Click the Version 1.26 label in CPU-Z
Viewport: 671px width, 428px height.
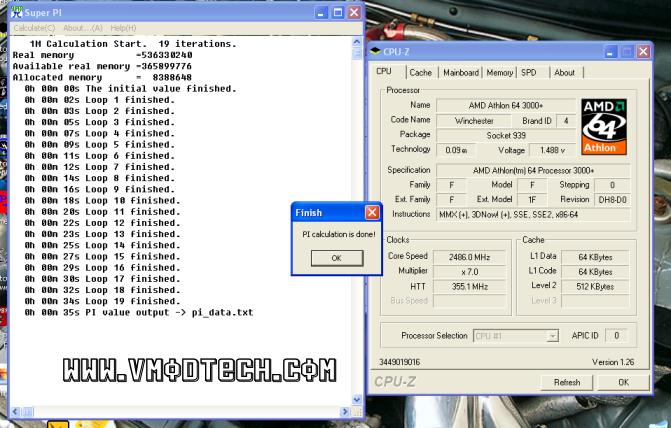(613, 362)
